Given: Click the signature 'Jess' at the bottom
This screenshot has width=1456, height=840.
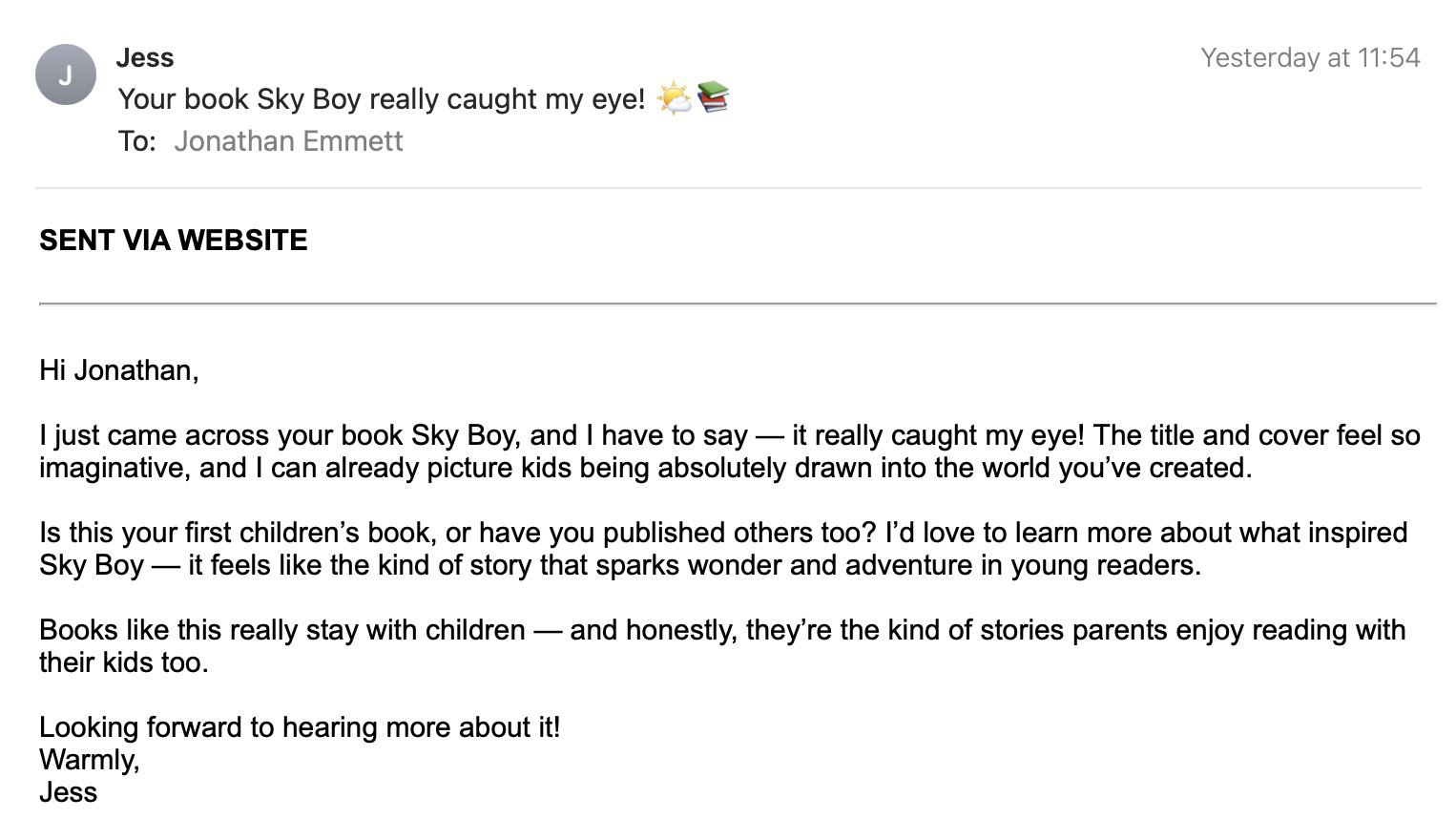Looking at the screenshot, I should 69,792.
